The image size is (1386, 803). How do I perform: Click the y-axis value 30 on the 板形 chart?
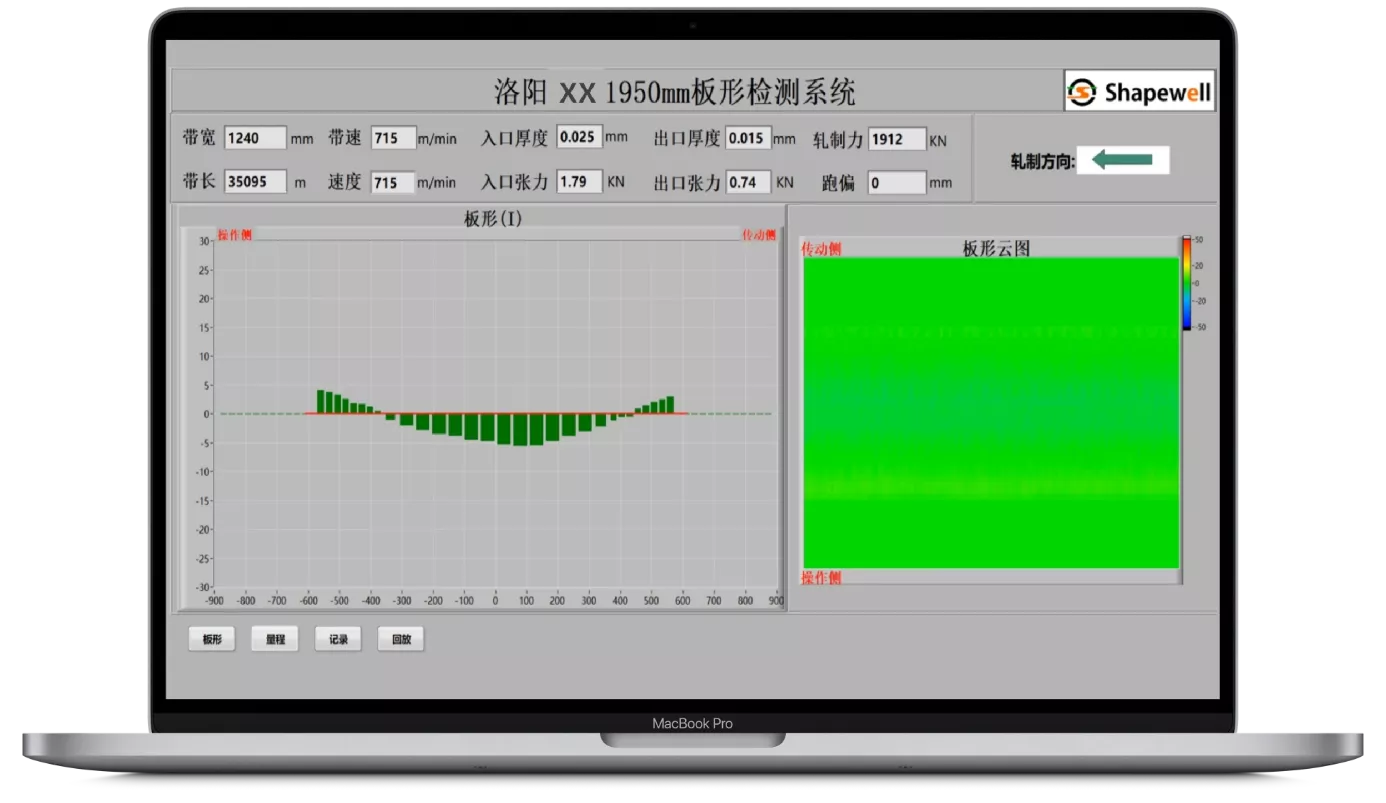pyautogui.click(x=204, y=241)
